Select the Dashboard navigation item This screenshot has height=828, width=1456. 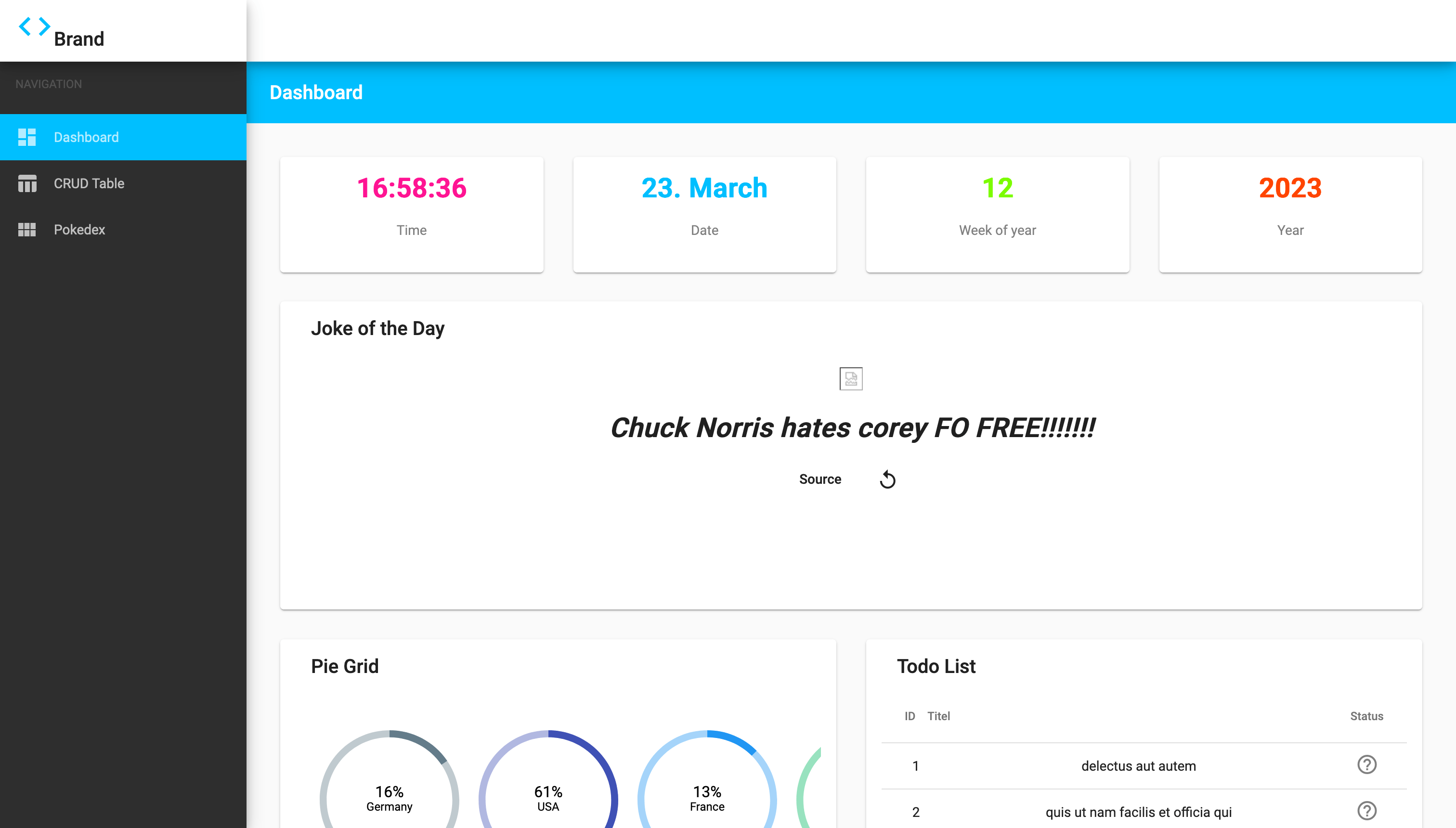(x=87, y=137)
